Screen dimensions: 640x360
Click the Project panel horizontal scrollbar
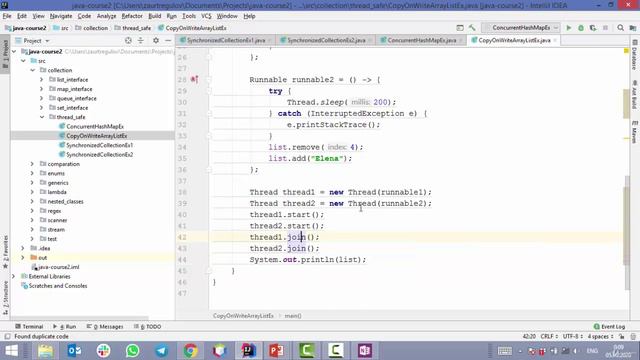[80, 318]
